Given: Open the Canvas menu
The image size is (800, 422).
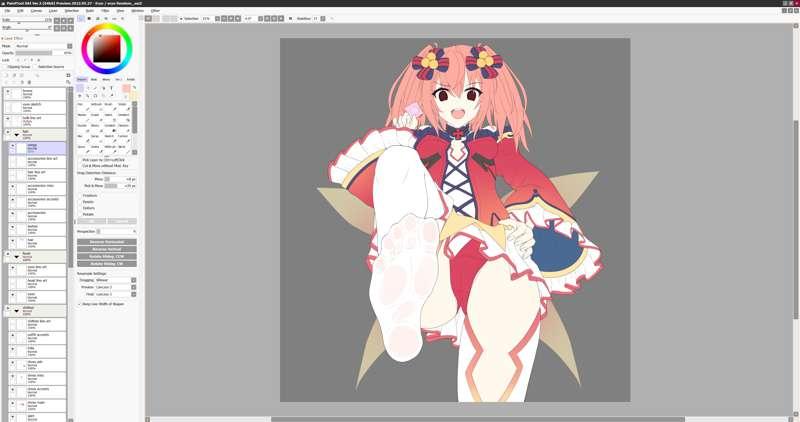Looking at the screenshot, I should (36, 11).
